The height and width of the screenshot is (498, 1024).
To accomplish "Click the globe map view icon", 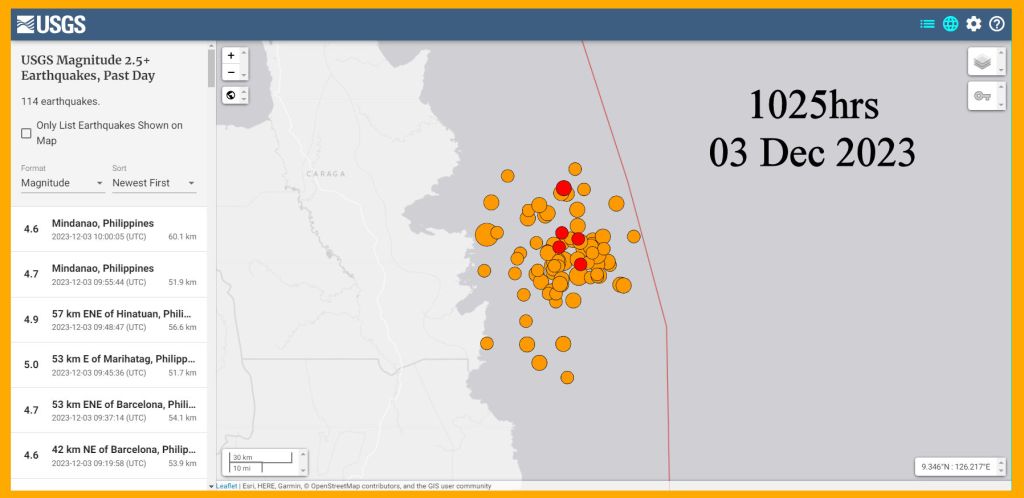I will (x=950, y=24).
